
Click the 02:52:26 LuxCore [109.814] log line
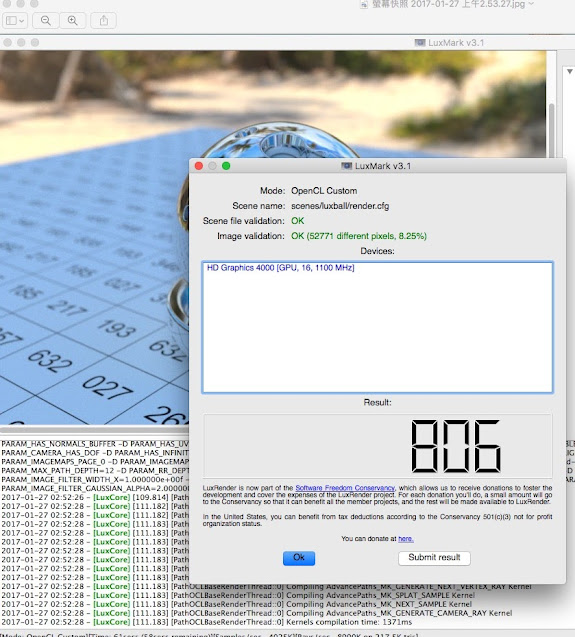(x=95, y=497)
